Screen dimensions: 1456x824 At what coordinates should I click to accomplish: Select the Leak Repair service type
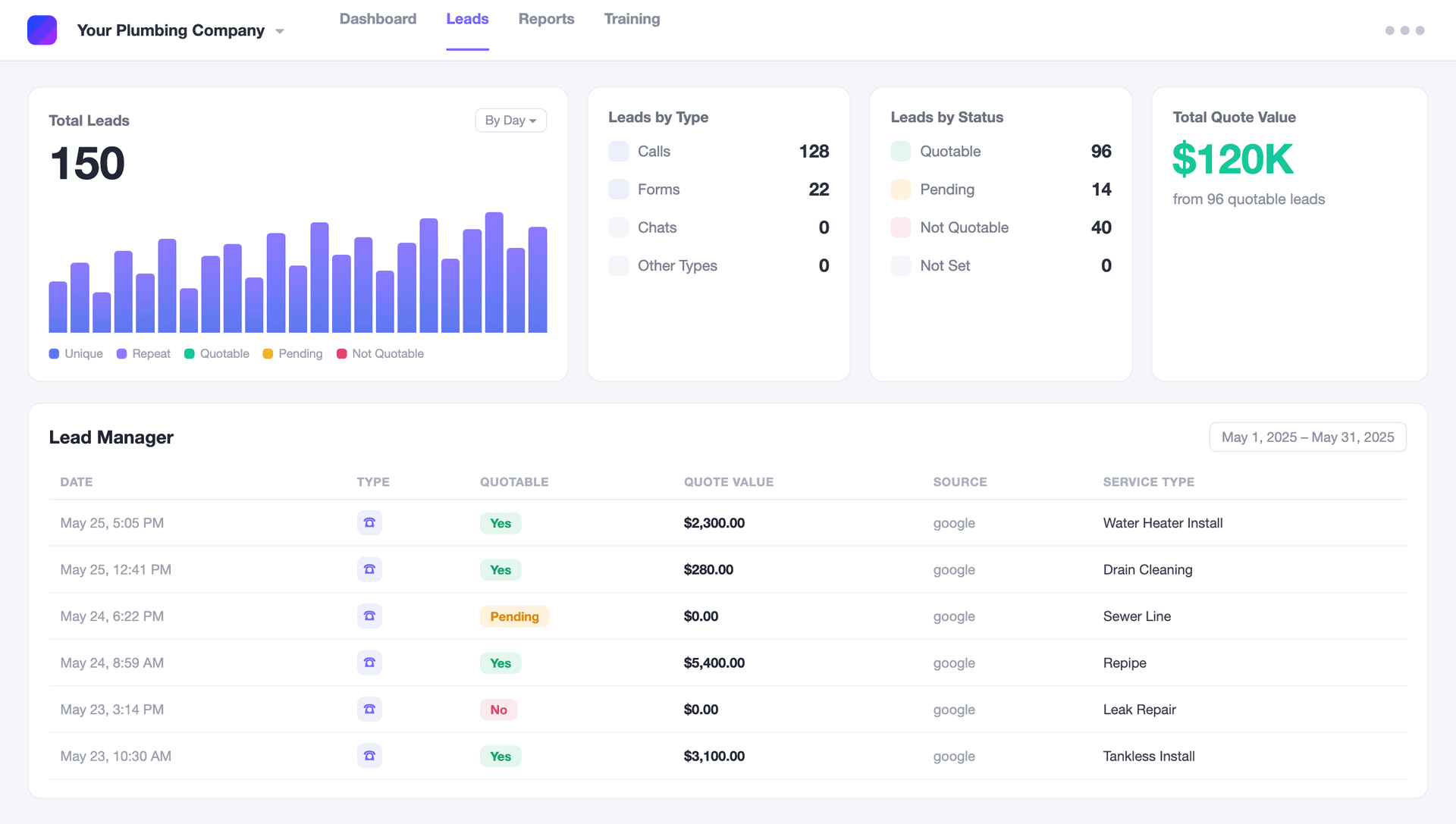1139,709
